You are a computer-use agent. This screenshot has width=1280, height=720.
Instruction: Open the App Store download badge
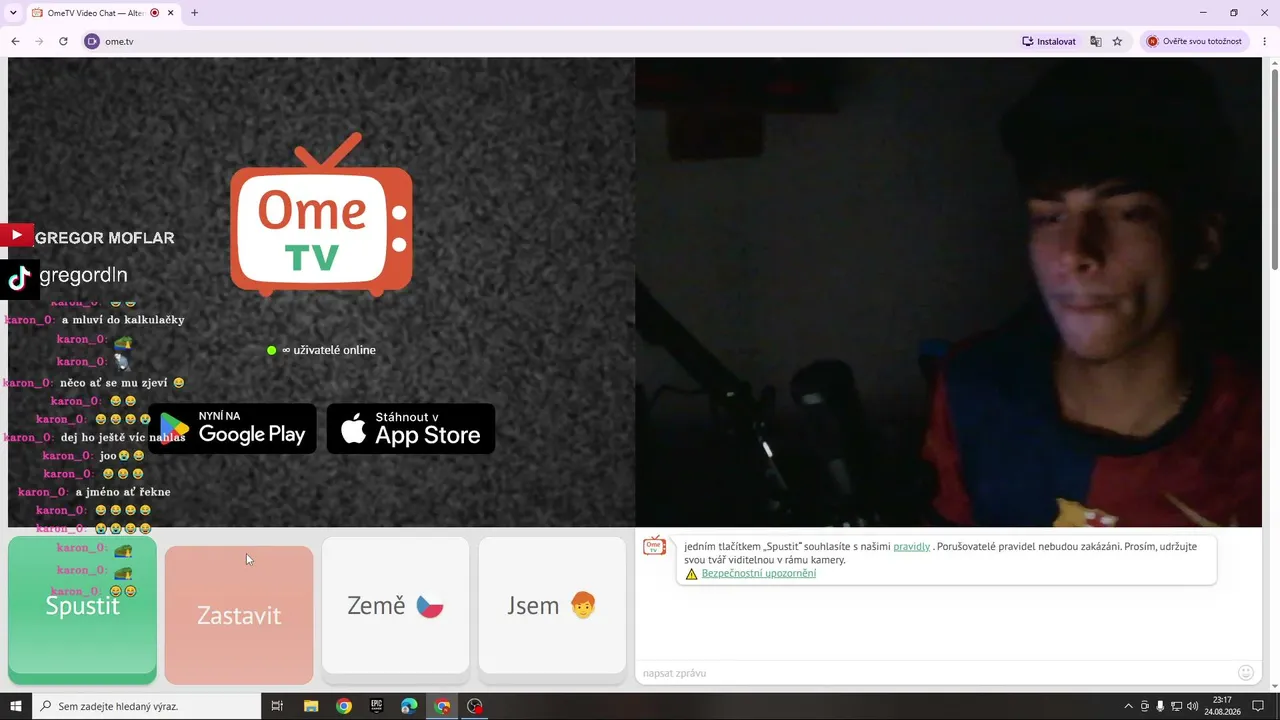point(411,428)
